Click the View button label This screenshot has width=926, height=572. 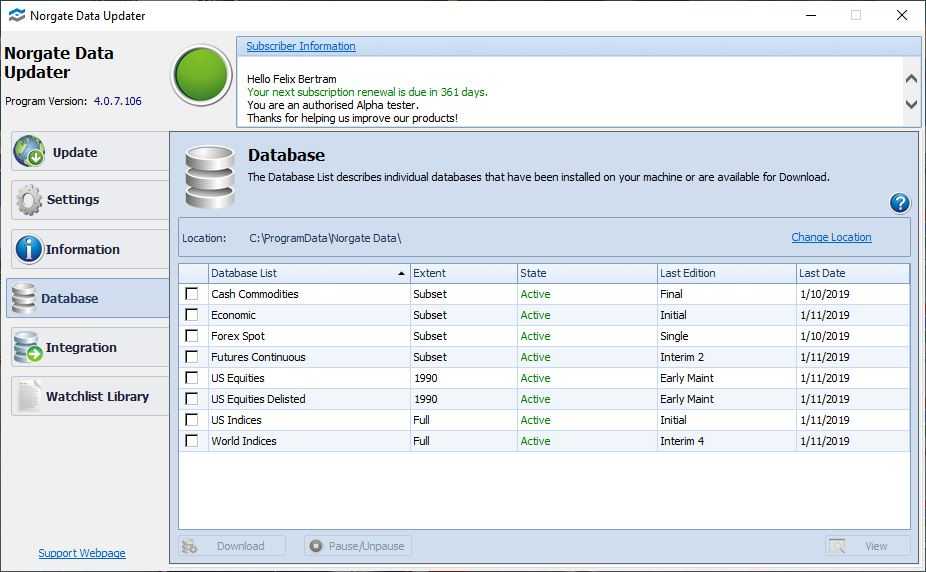point(876,546)
